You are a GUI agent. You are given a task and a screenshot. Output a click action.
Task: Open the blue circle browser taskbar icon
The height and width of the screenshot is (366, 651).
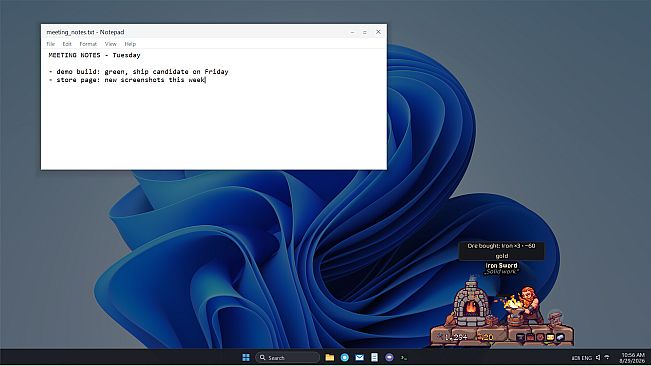point(345,357)
